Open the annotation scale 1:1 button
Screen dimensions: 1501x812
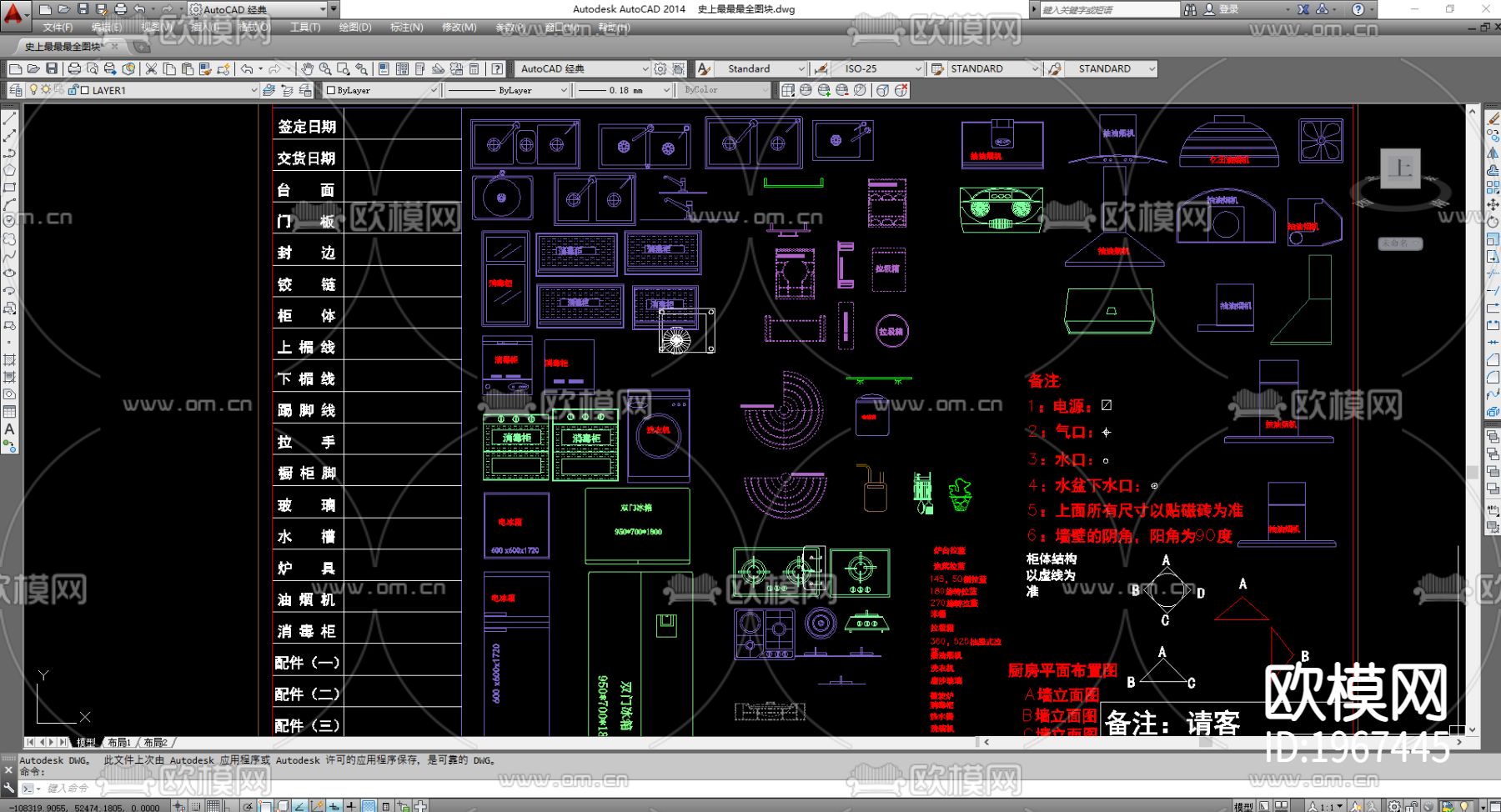(x=1325, y=806)
